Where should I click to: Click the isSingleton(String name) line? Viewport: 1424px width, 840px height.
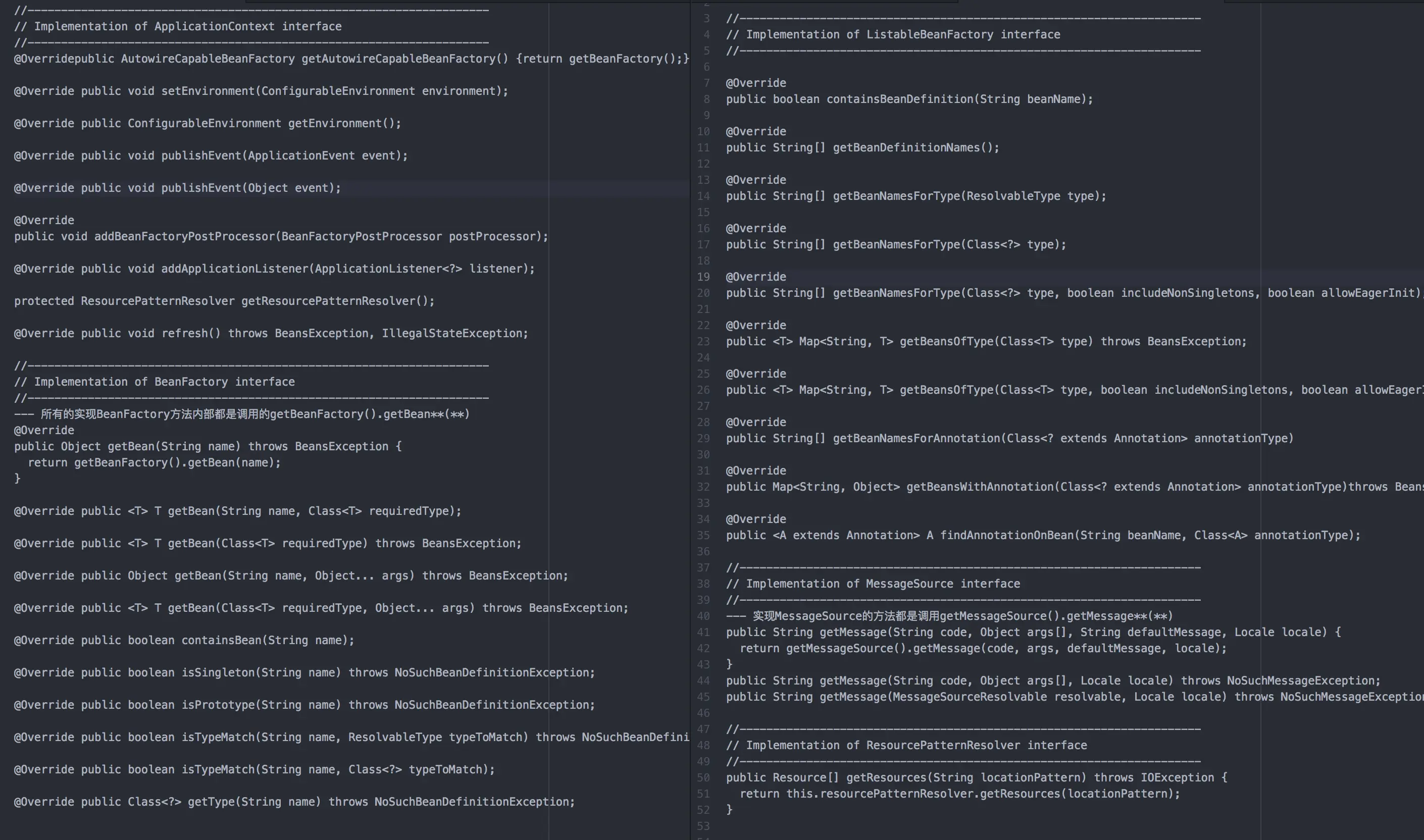pos(304,672)
